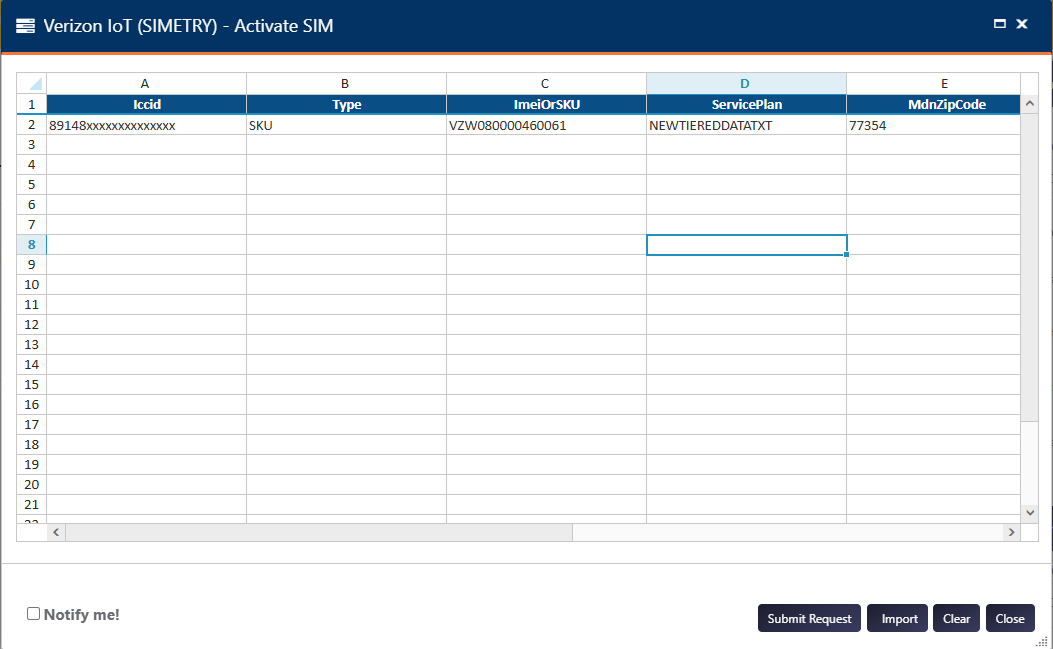Click the horizontal scrollbar thumb
Image resolution: width=1053 pixels, height=649 pixels.
[318, 532]
